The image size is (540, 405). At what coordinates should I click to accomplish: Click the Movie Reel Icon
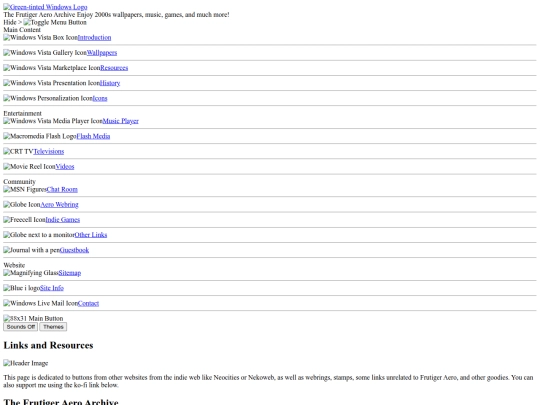[29, 166]
